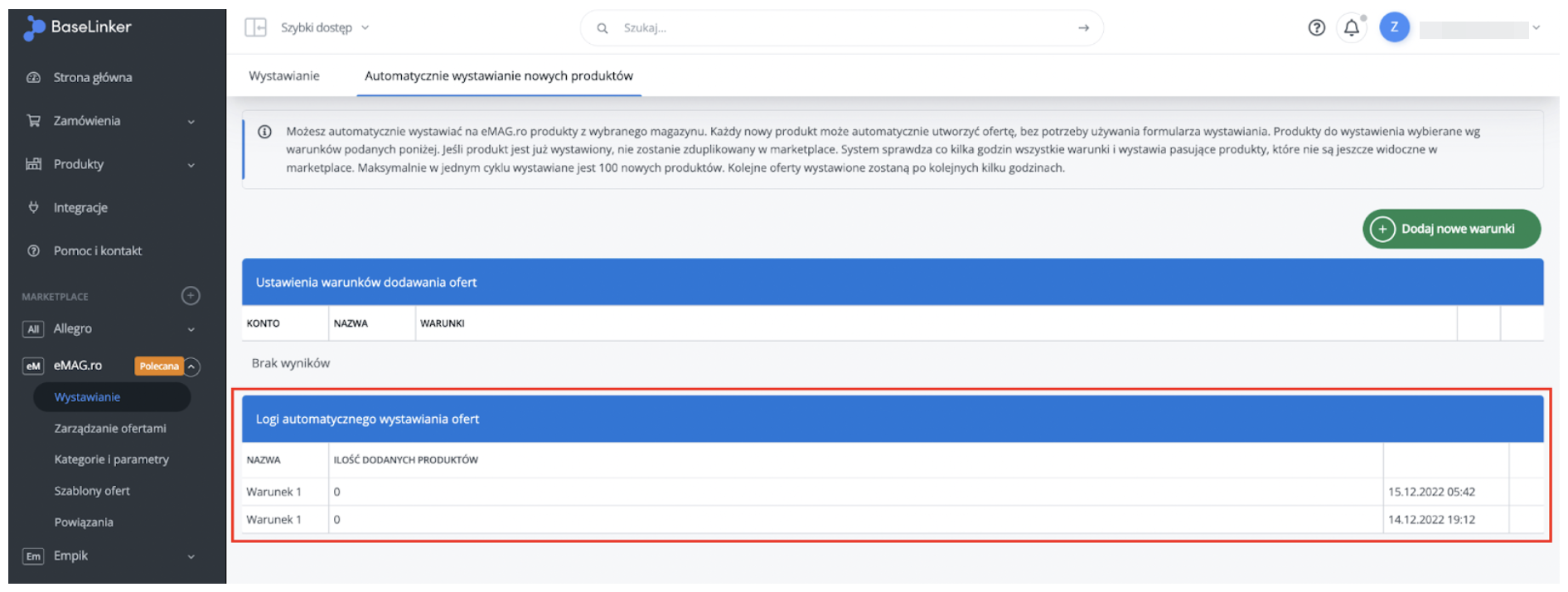The width and height of the screenshot is (1568, 592).
Task: Click the blue Z user avatar
Action: 1395,27
